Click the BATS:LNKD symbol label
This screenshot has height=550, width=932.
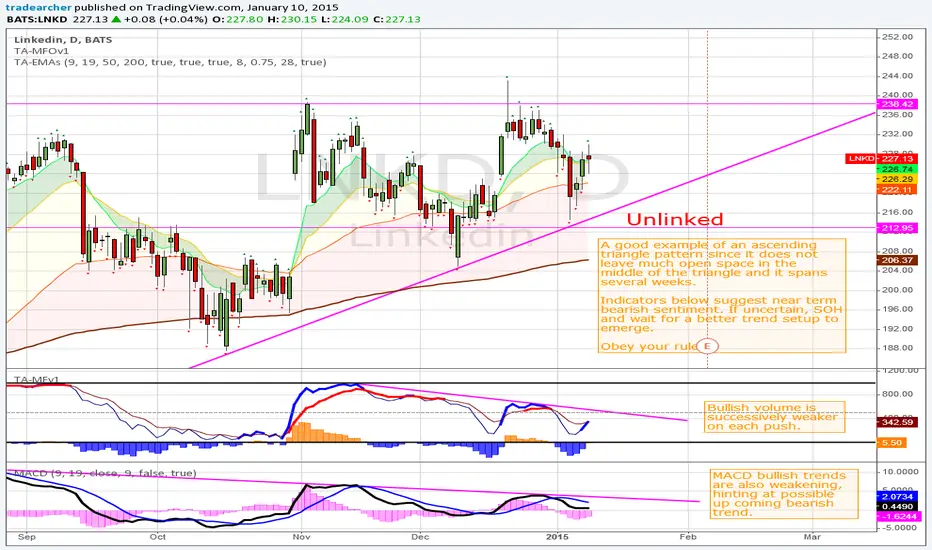(x=37, y=19)
